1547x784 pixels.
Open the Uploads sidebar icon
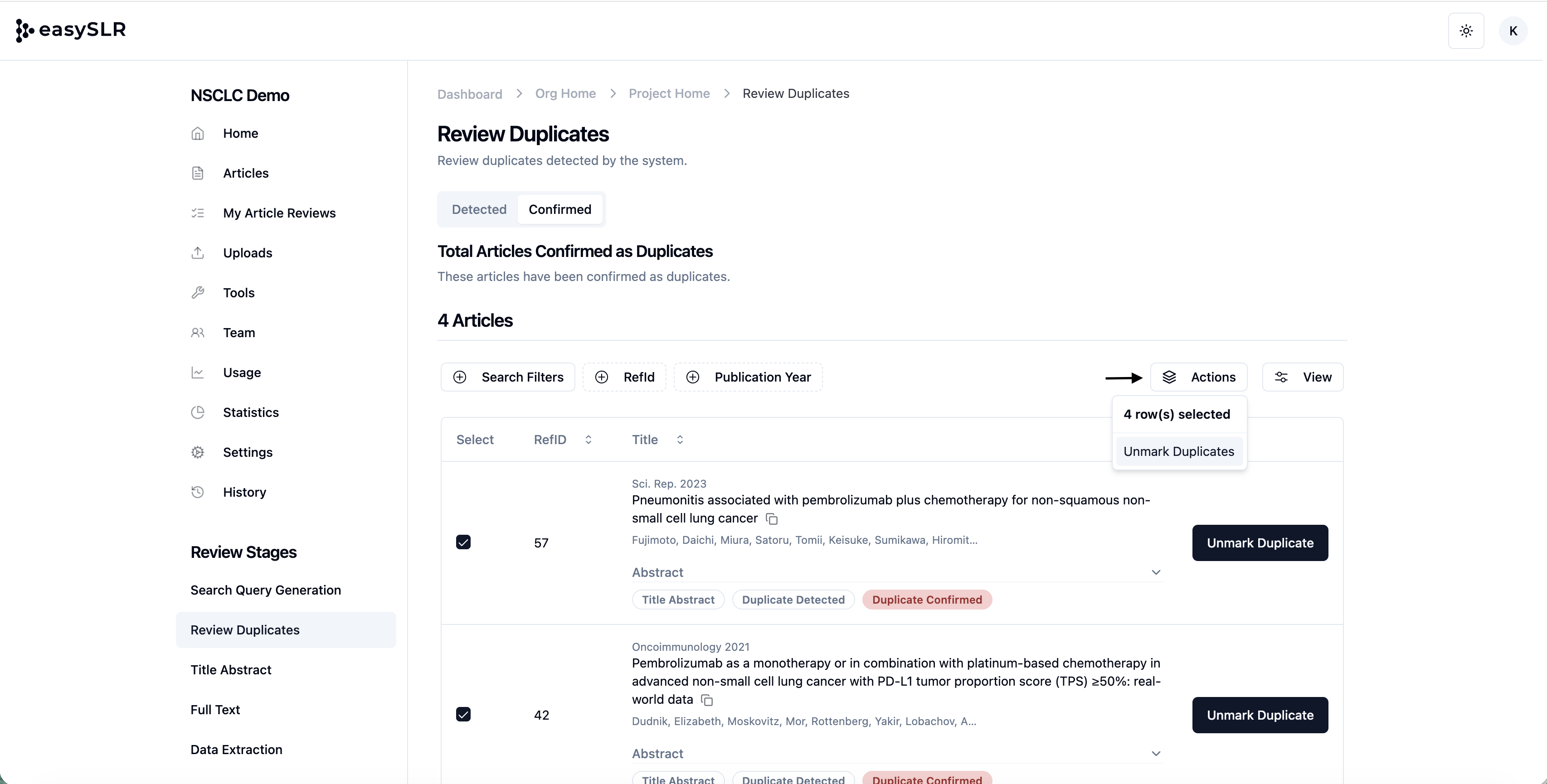[x=198, y=253]
